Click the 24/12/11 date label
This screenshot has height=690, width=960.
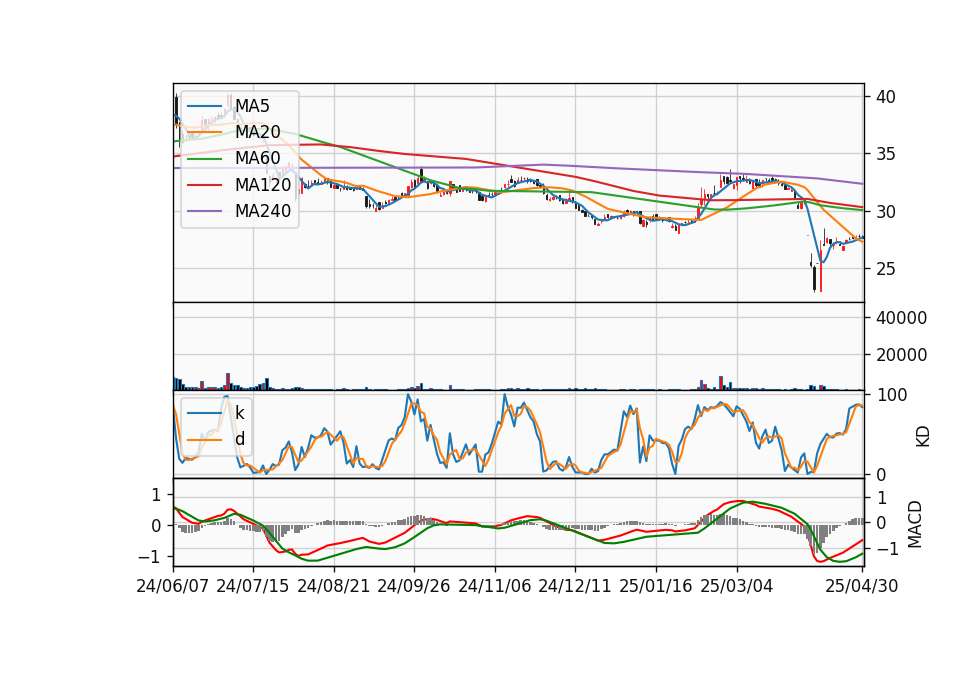click(x=575, y=586)
